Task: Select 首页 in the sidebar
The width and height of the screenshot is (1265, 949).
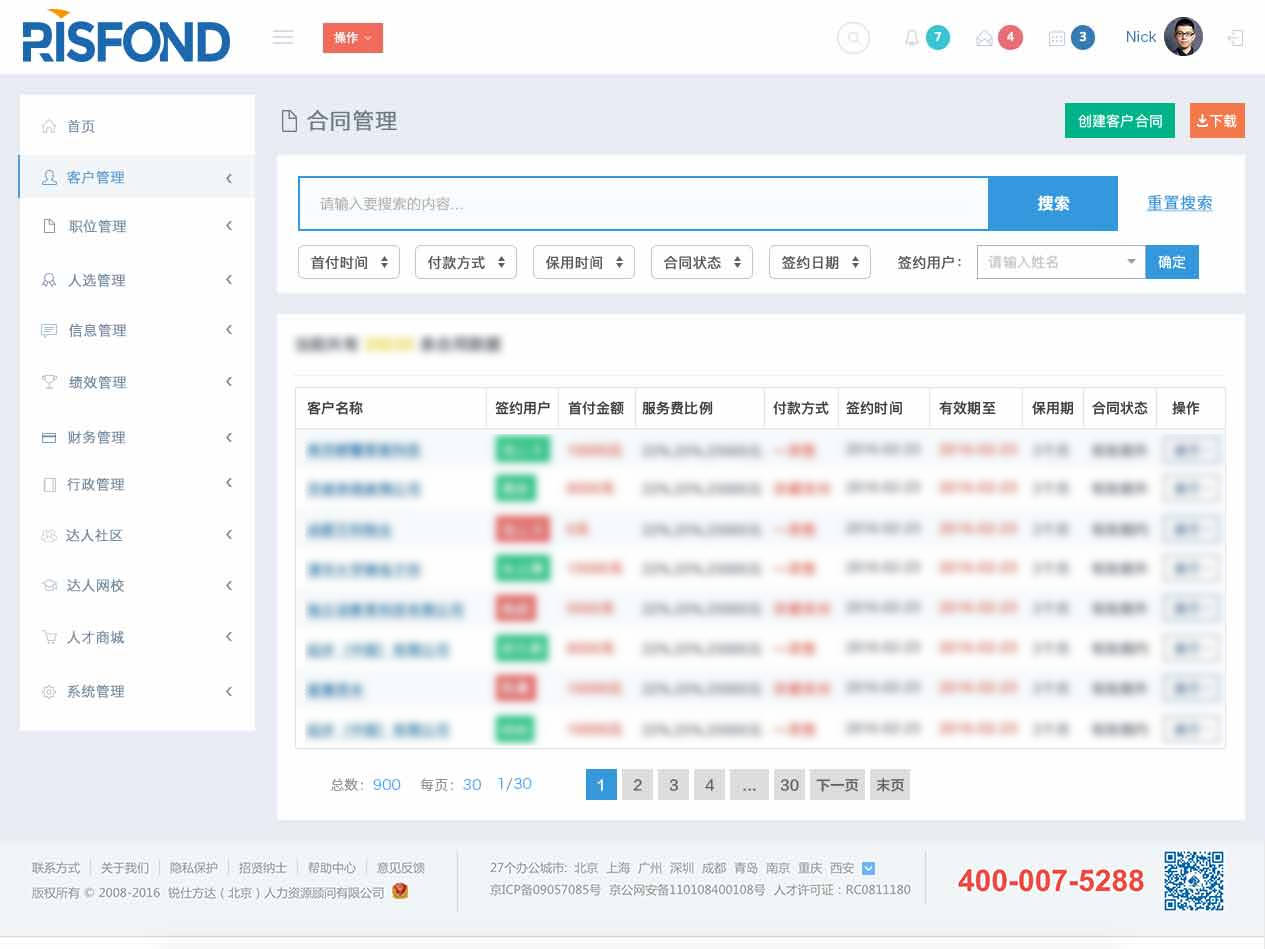Action: point(81,126)
